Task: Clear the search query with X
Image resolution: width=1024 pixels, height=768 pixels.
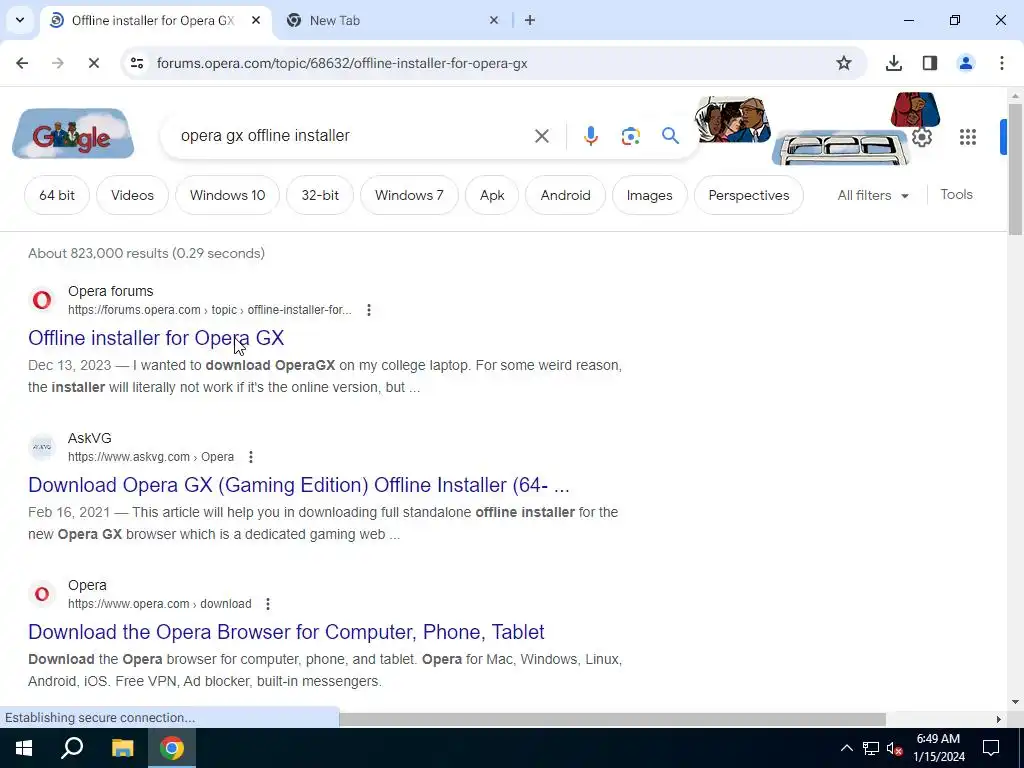Action: point(541,136)
